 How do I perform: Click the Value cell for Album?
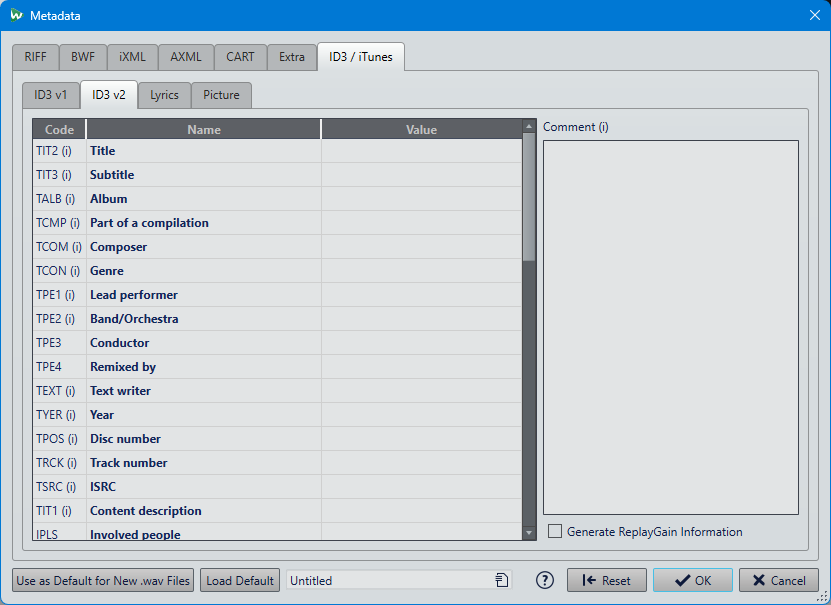422,199
